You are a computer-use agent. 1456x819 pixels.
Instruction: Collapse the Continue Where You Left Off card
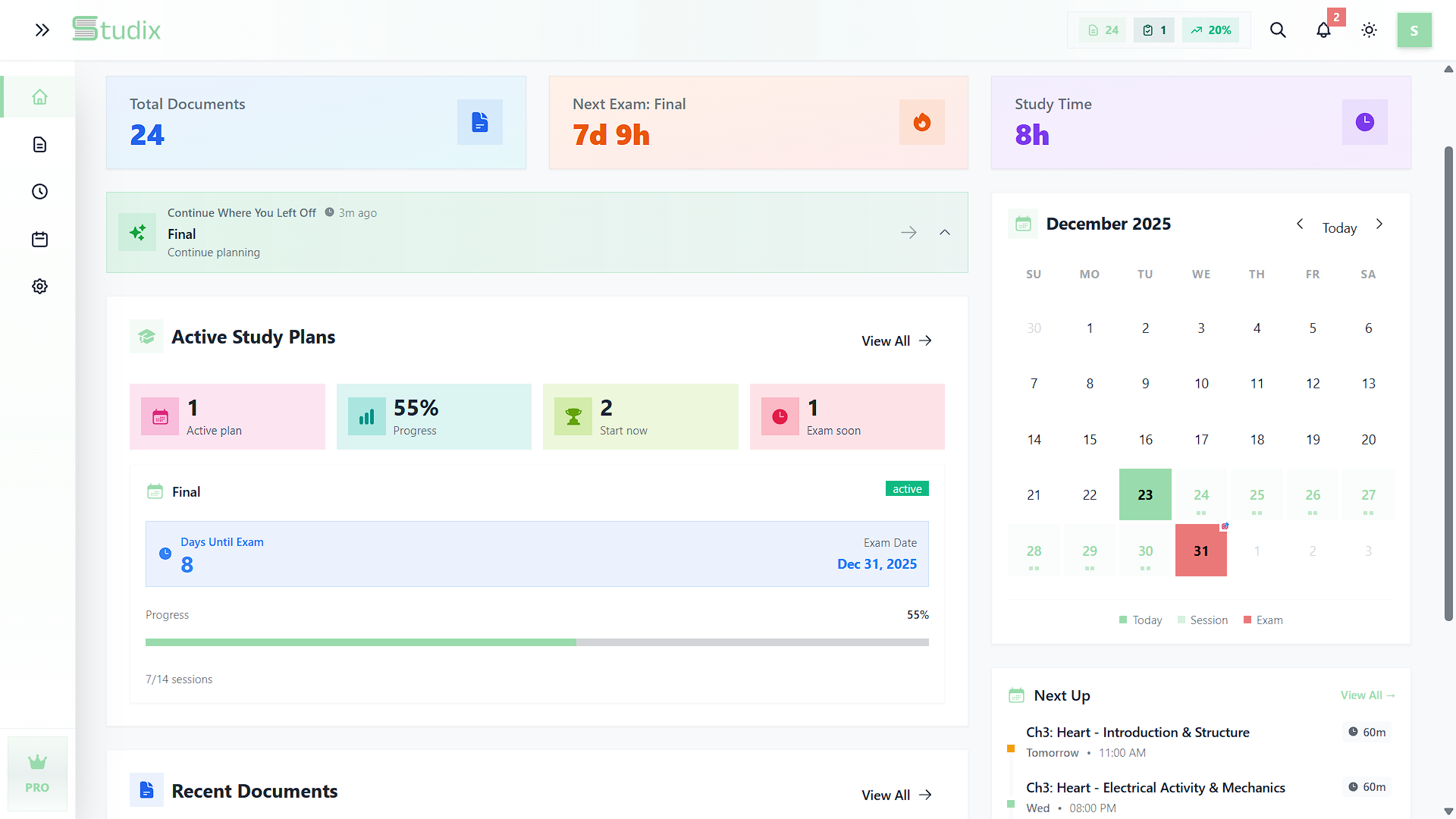click(944, 233)
